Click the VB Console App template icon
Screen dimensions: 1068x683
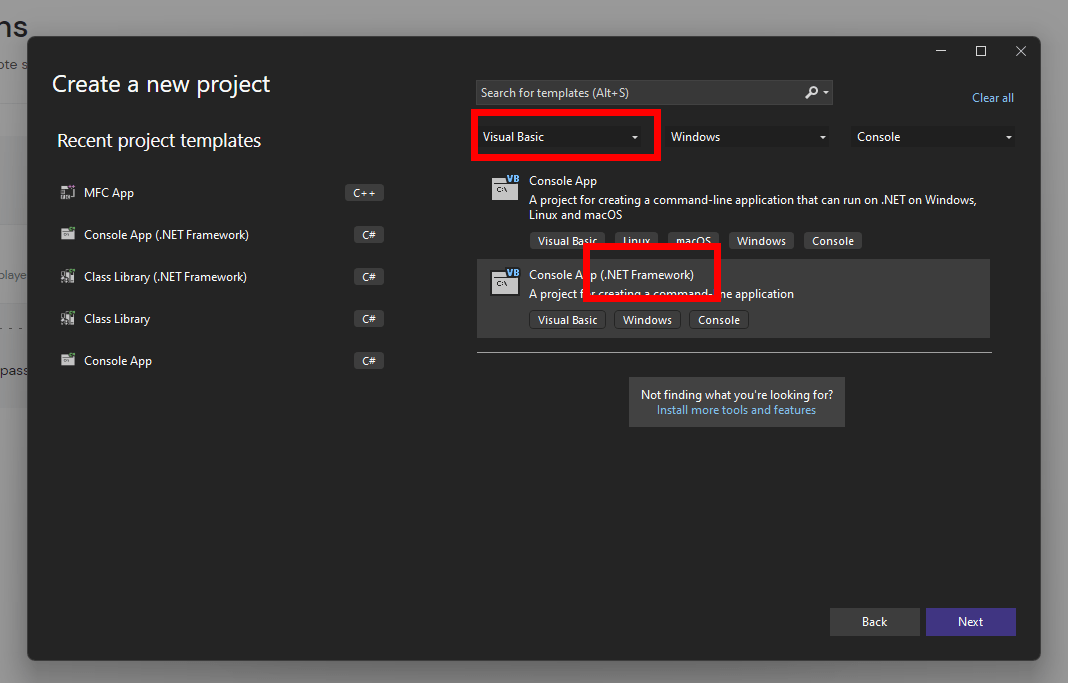click(x=505, y=188)
